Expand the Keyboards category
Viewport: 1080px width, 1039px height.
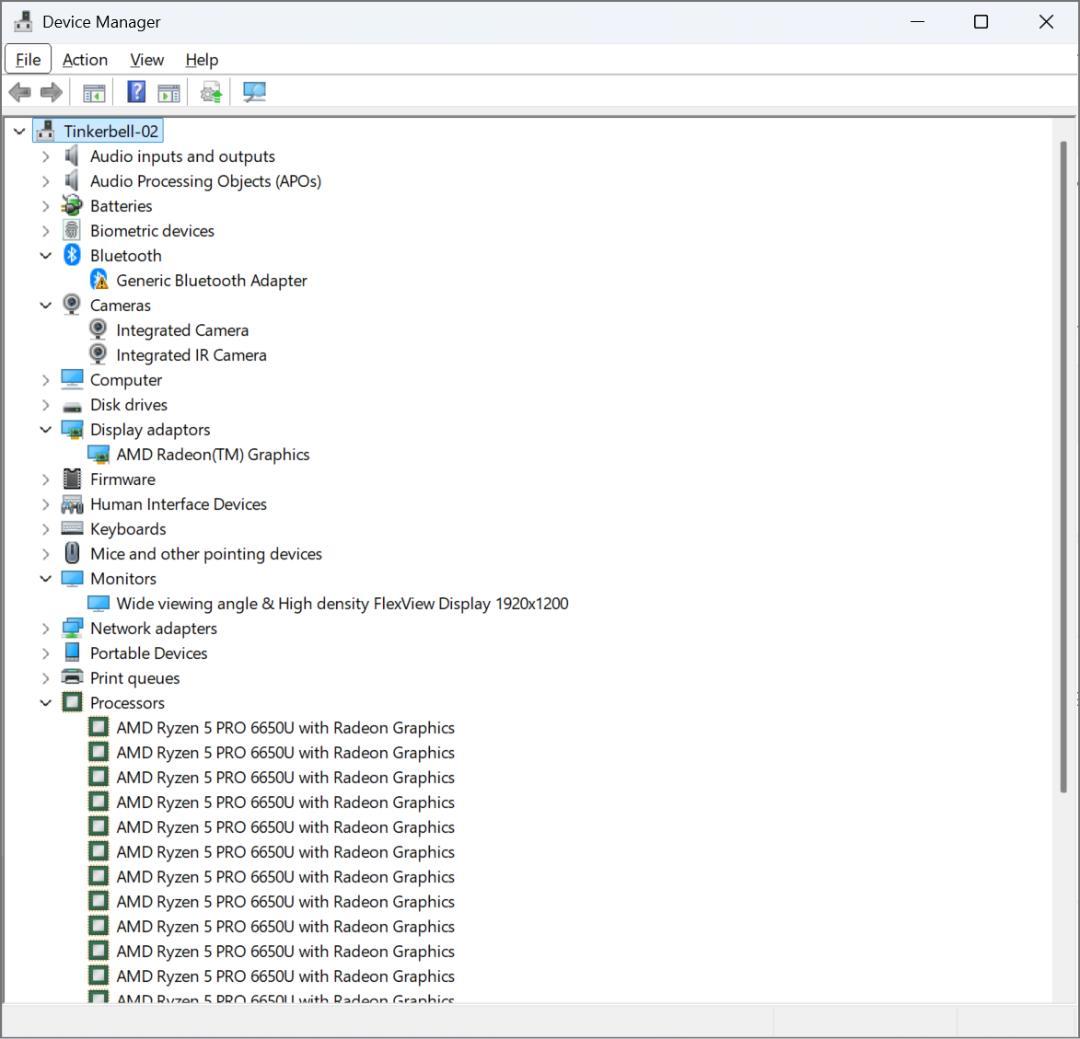coord(46,529)
